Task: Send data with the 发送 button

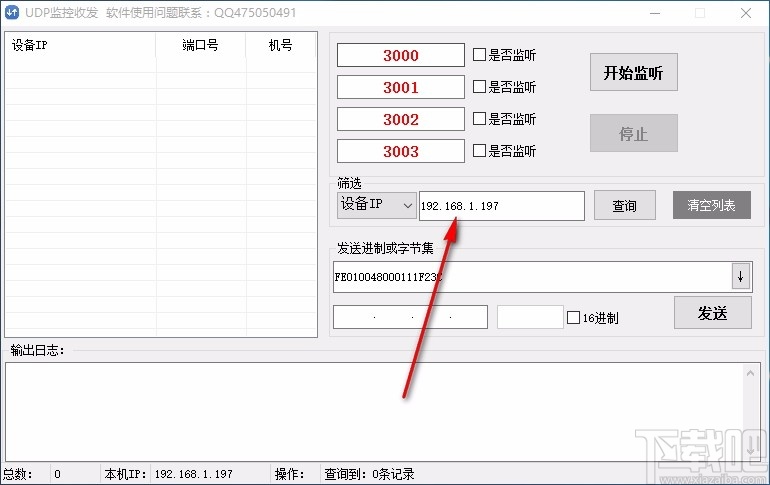Action: (x=713, y=313)
